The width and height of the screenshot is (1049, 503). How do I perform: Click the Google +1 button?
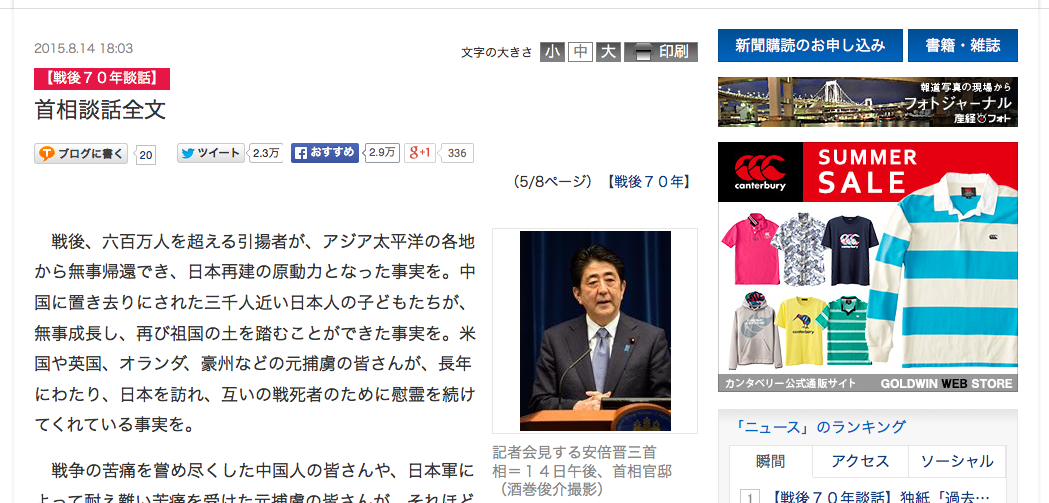[420, 153]
